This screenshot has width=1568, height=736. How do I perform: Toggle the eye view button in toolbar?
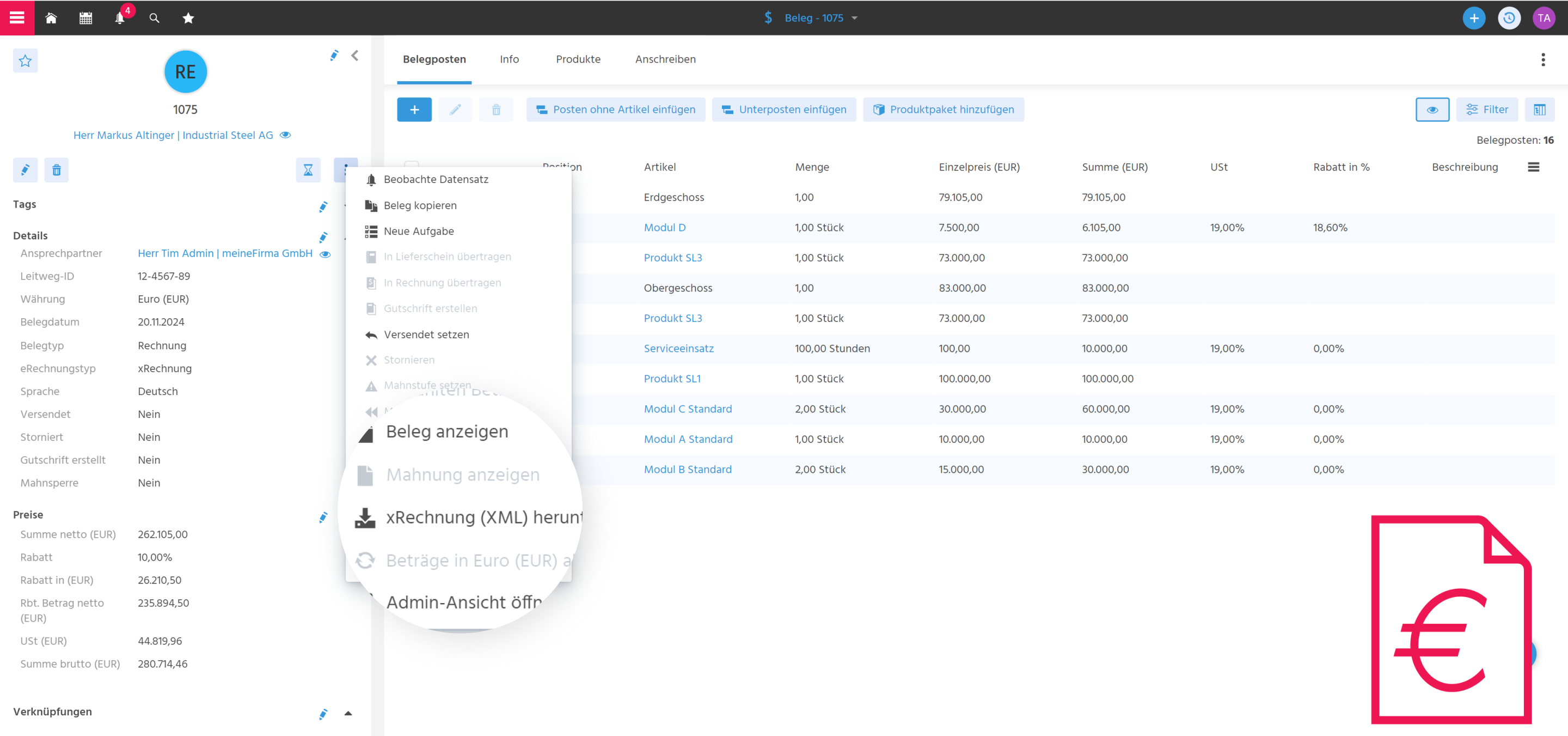(1432, 110)
